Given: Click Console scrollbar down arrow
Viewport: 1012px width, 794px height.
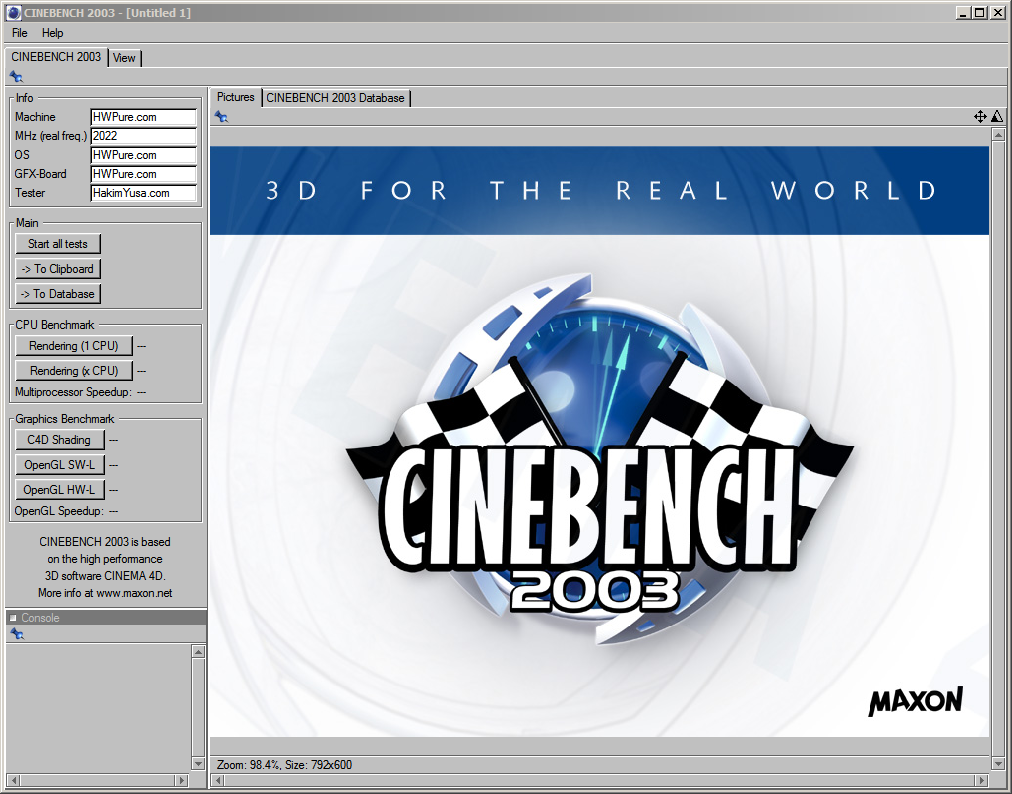Looking at the screenshot, I should (x=199, y=764).
